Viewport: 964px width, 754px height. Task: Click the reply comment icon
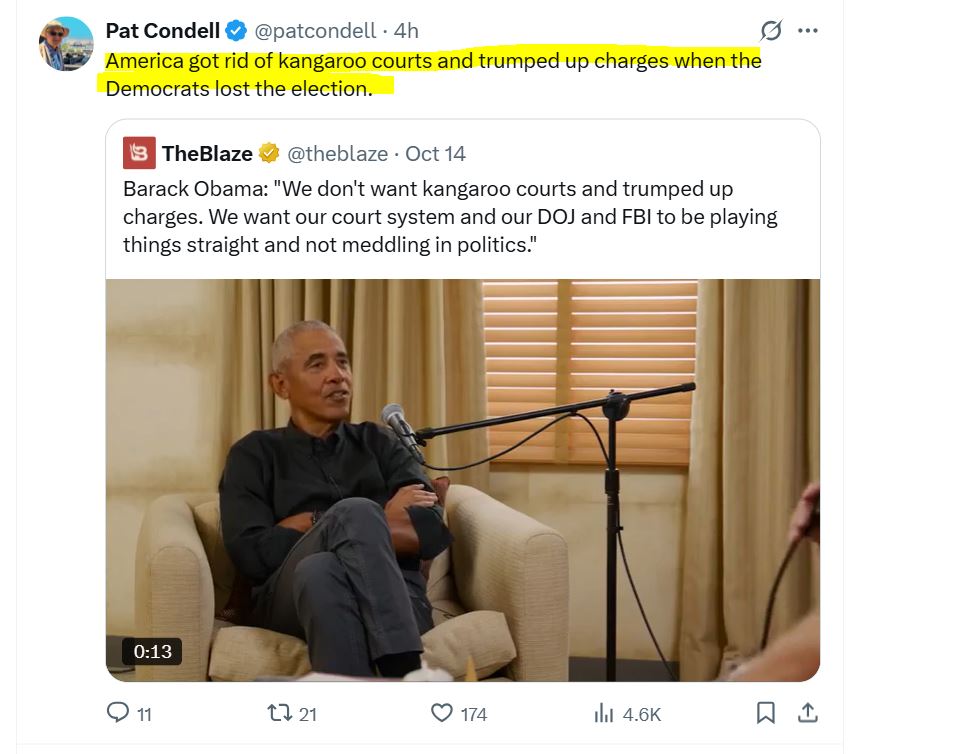pos(119,713)
